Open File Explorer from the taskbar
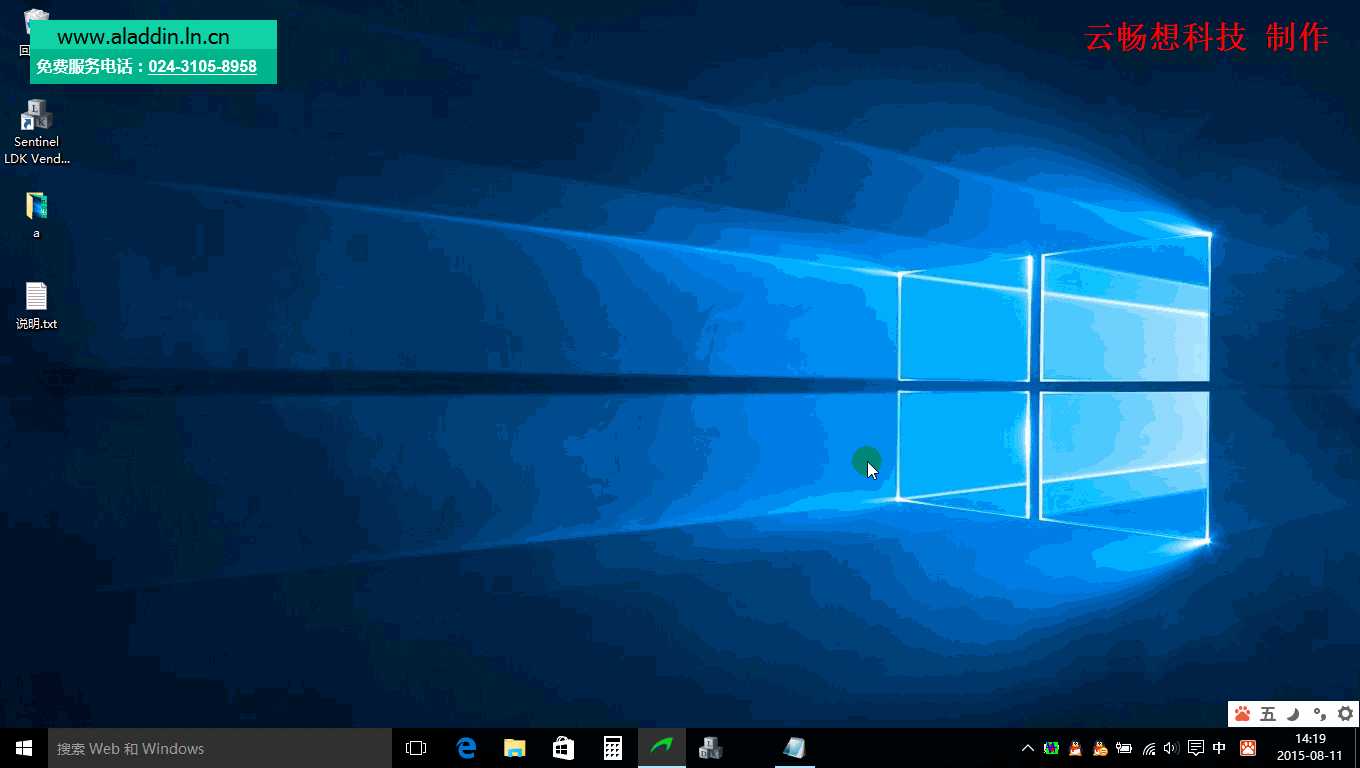This screenshot has width=1360, height=768. (x=515, y=748)
